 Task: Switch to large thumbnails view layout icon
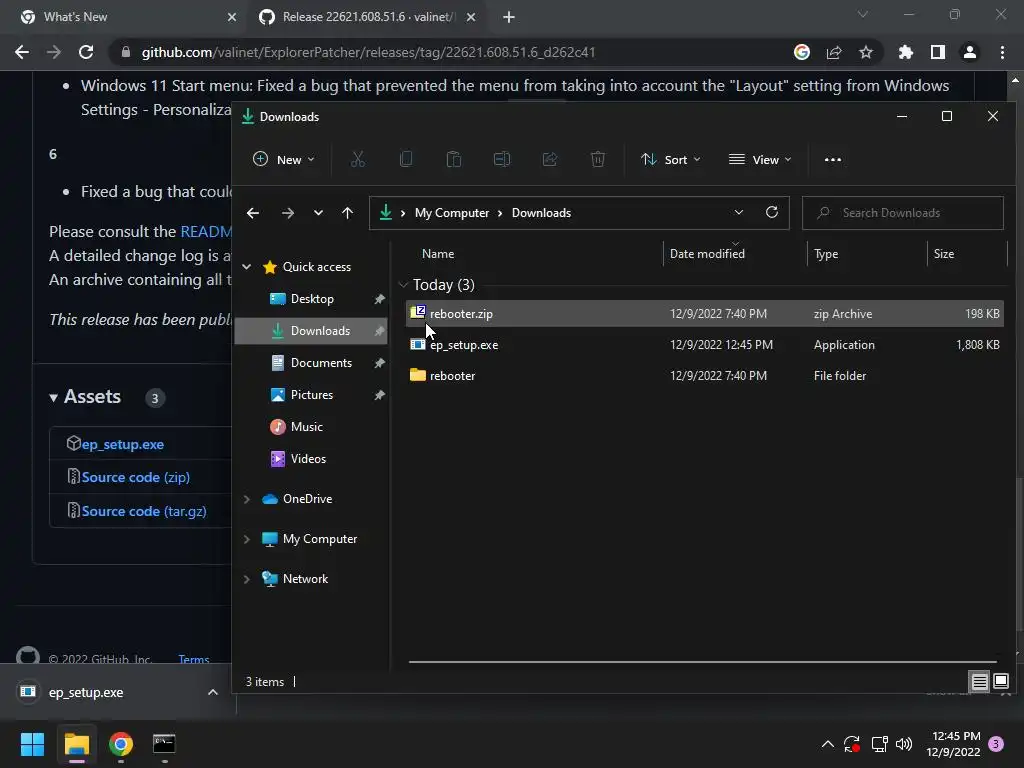point(1001,682)
